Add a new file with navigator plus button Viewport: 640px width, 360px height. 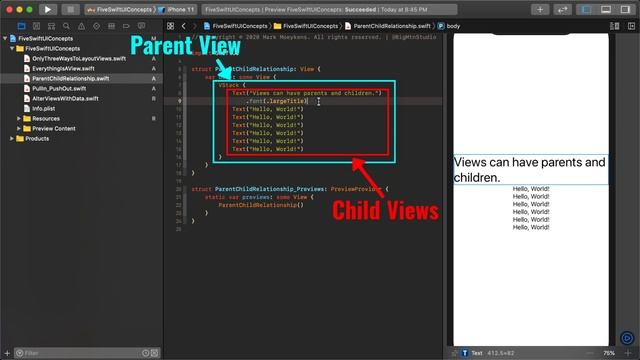7,353
